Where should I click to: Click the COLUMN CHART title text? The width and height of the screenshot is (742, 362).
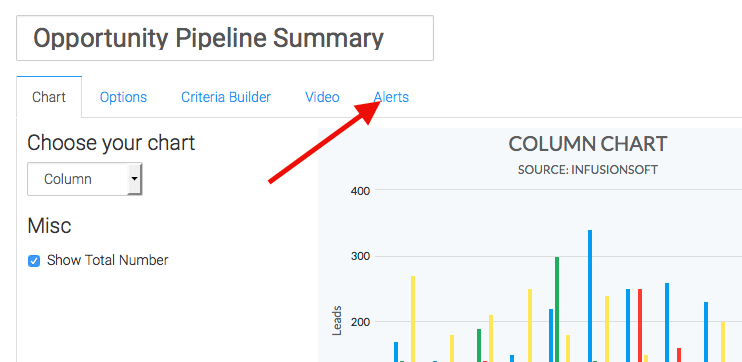tap(588, 144)
